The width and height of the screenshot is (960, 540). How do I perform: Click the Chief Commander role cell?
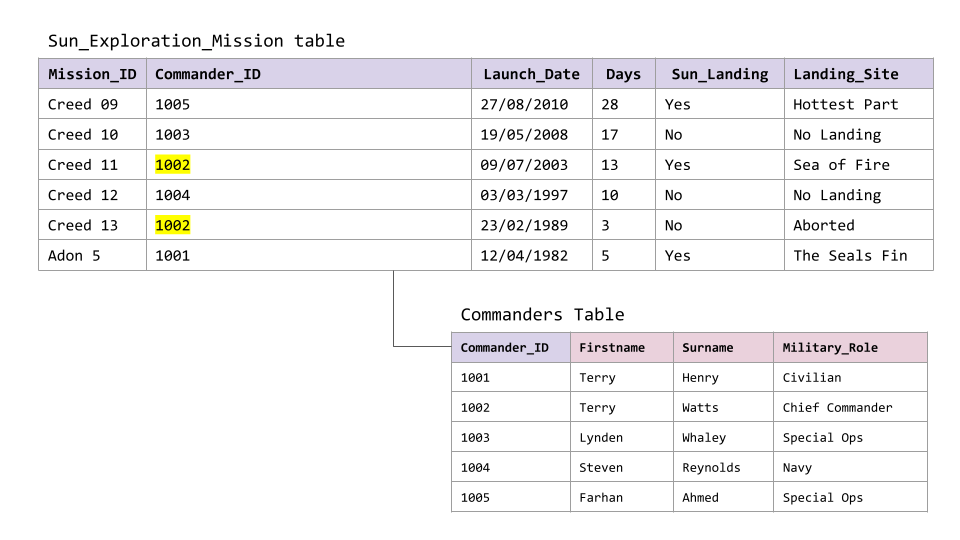850,408
